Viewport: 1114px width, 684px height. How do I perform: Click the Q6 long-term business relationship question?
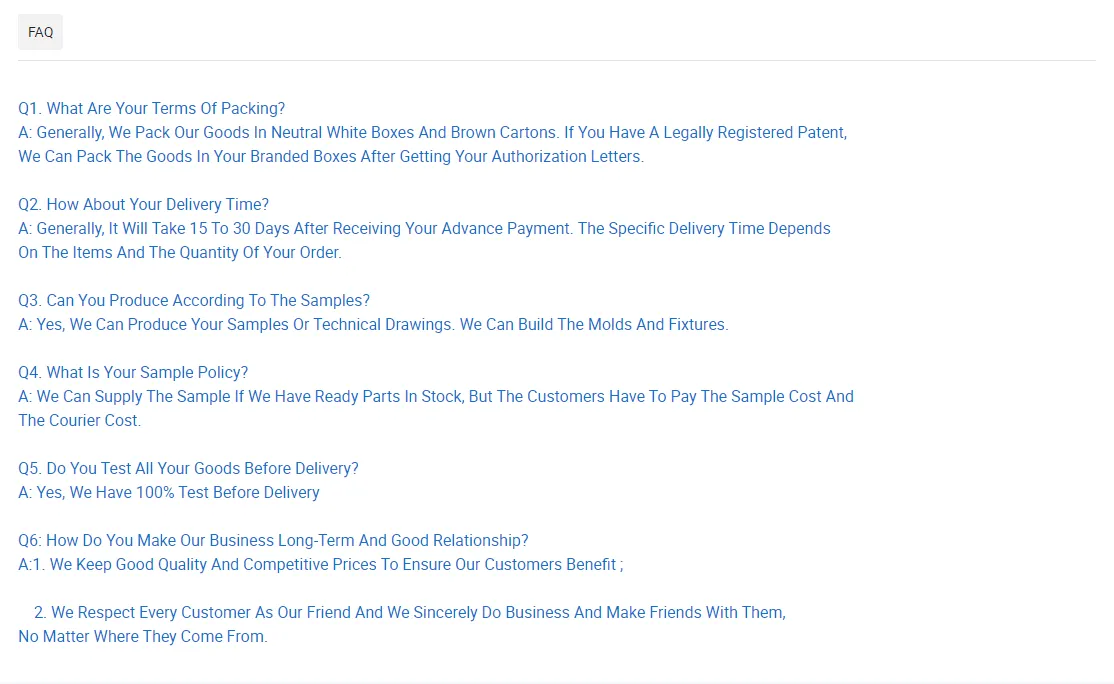click(x=273, y=540)
